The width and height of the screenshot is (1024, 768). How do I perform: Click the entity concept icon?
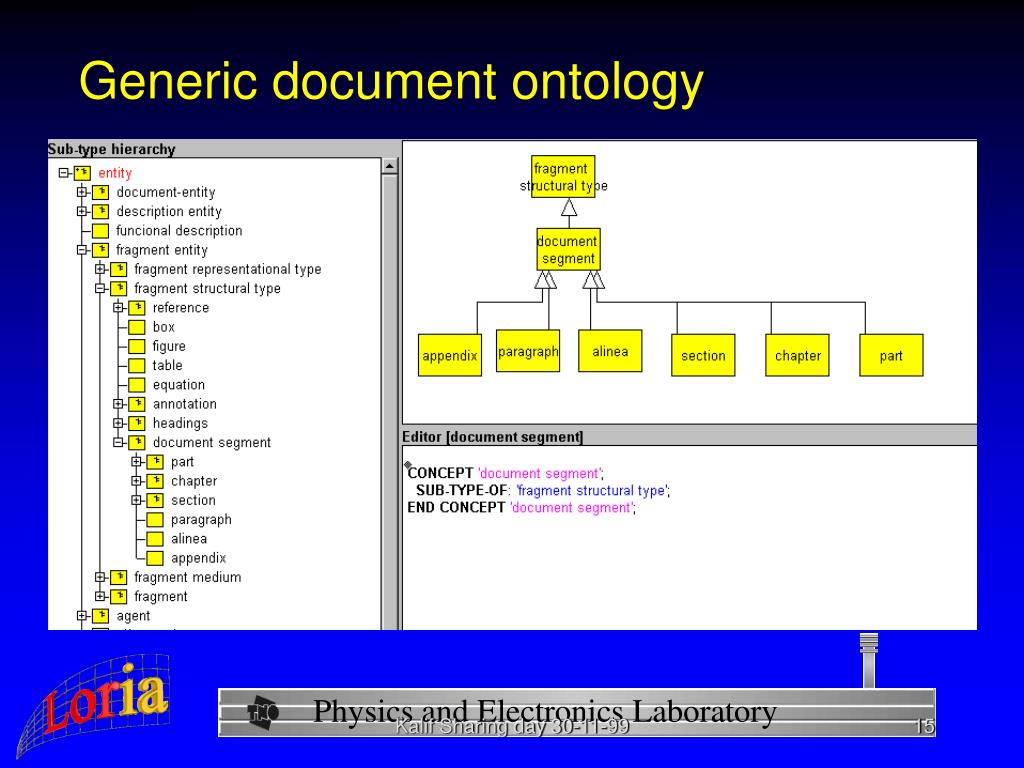point(82,173)
